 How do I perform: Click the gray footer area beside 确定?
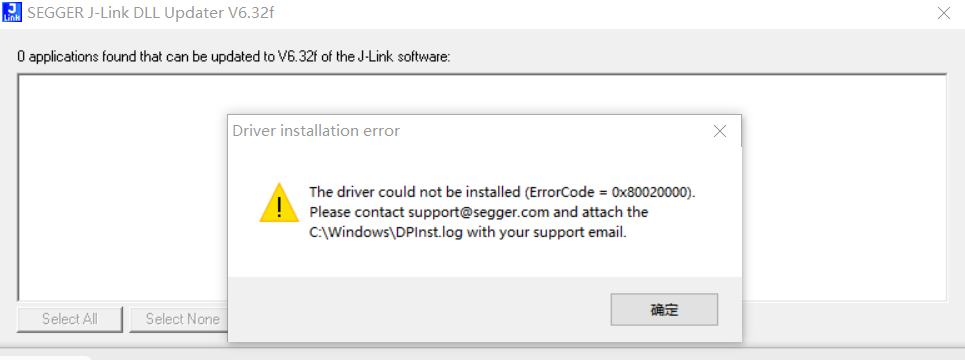pyautogui.click(x=418, y=310)
